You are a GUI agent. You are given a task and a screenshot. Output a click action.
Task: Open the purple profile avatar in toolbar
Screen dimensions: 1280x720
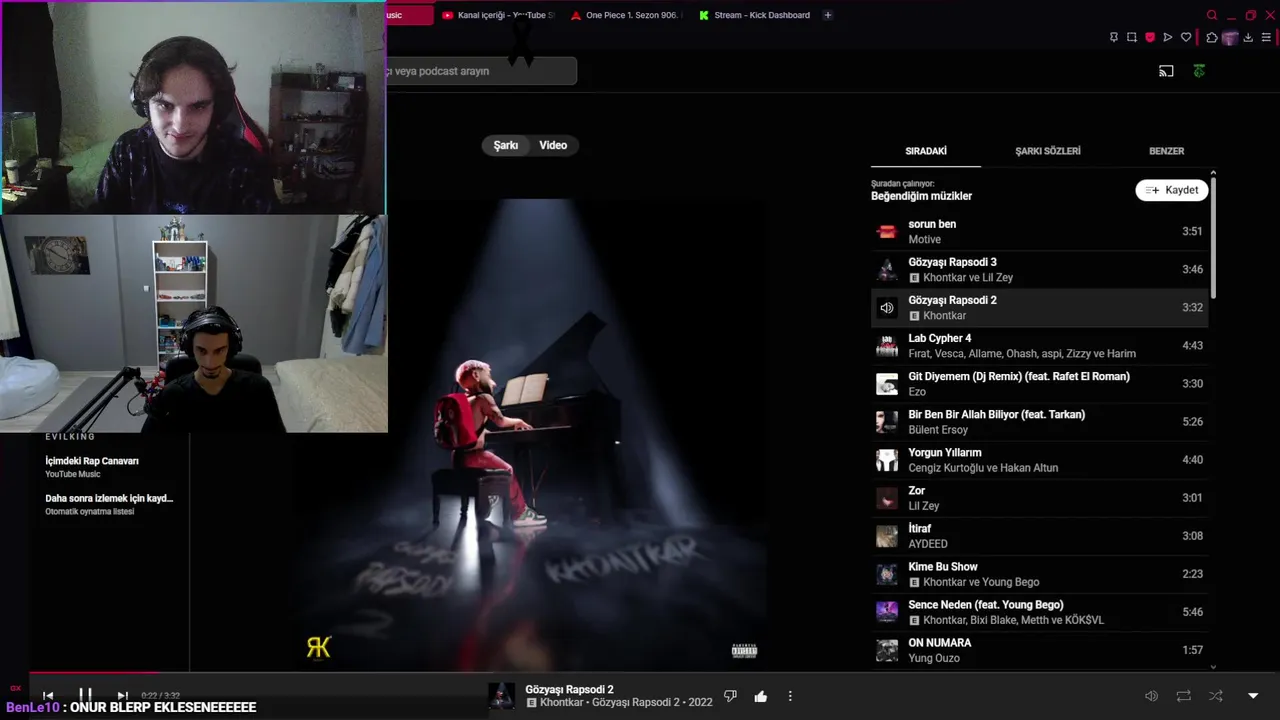tap(1230, 38)
